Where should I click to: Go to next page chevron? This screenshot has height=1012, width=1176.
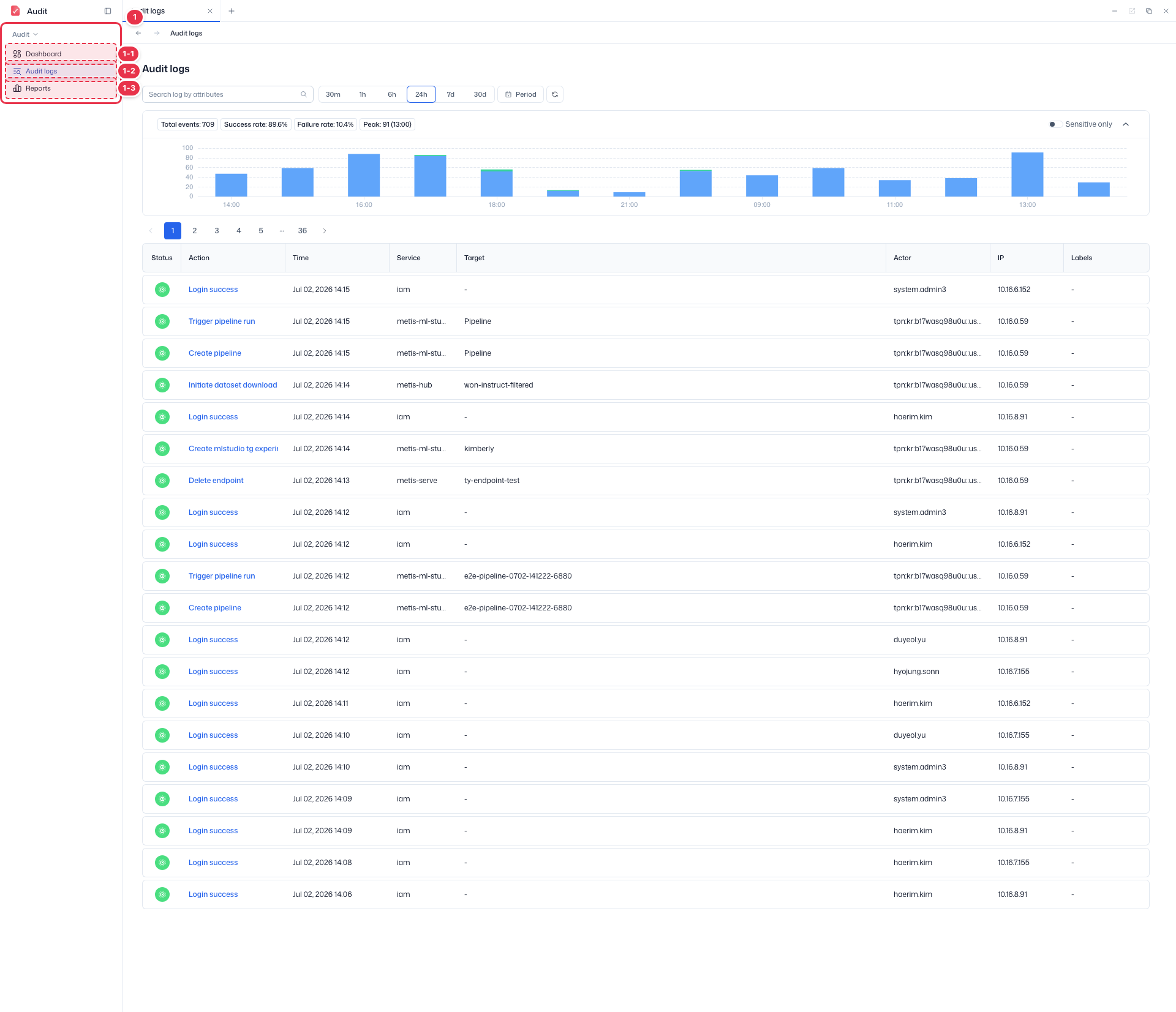coord(325,231)
